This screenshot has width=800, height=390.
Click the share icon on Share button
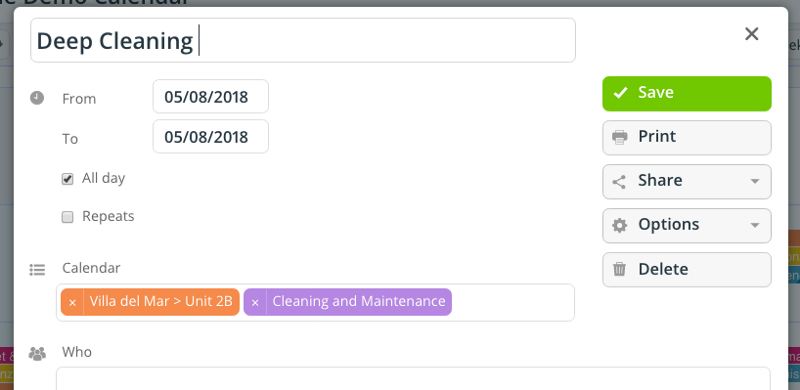point(619,182)
